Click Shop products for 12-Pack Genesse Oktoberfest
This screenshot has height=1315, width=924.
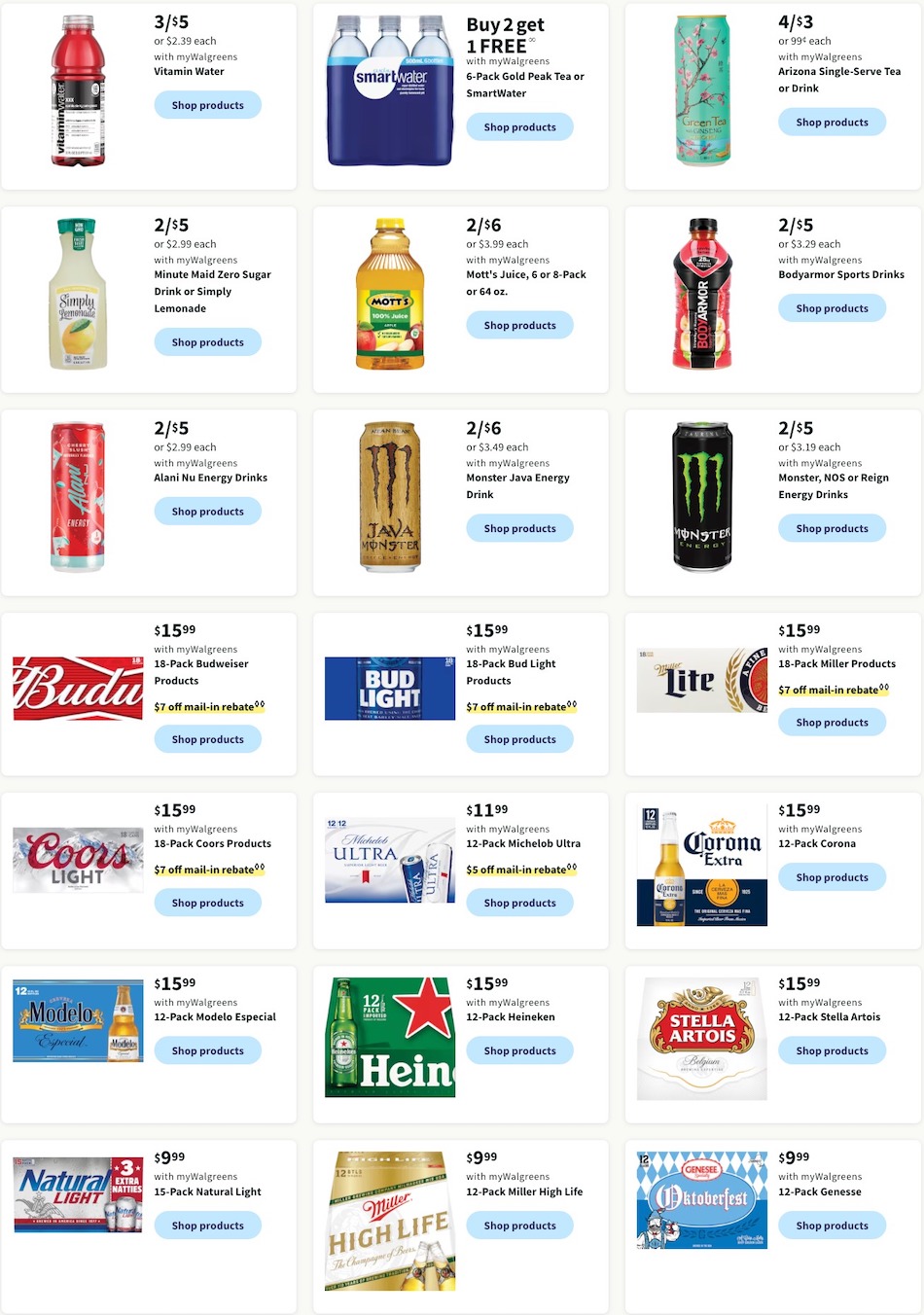pos(832,1226)
